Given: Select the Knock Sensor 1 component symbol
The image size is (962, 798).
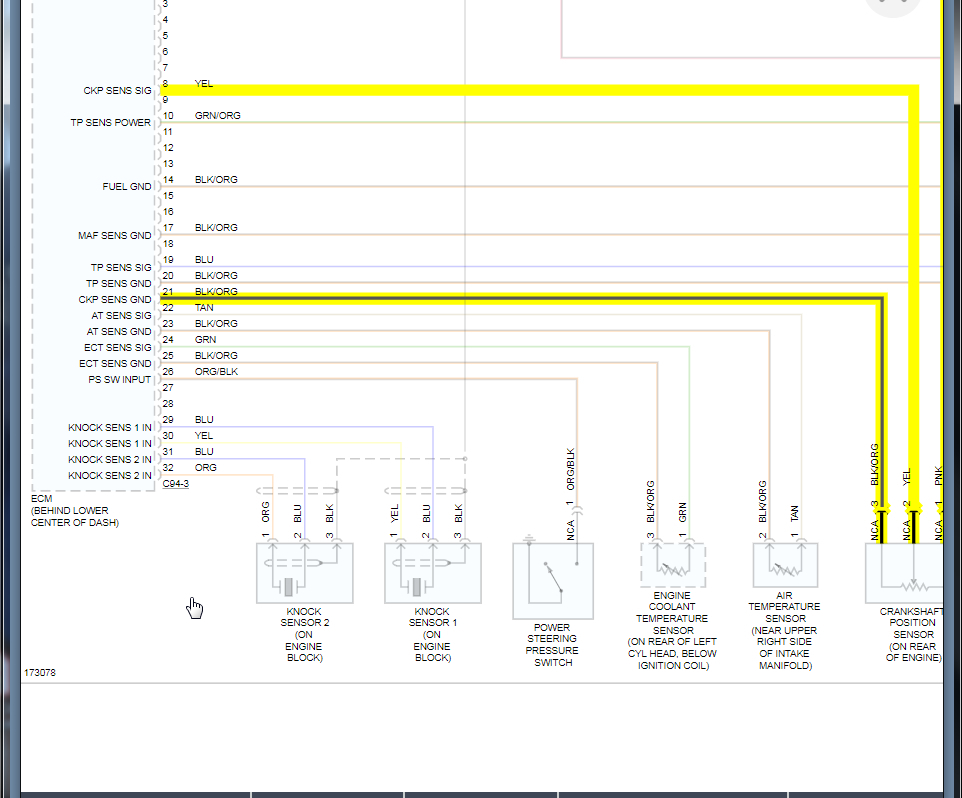Looking at the screenshot, I should tap(433, 573).
